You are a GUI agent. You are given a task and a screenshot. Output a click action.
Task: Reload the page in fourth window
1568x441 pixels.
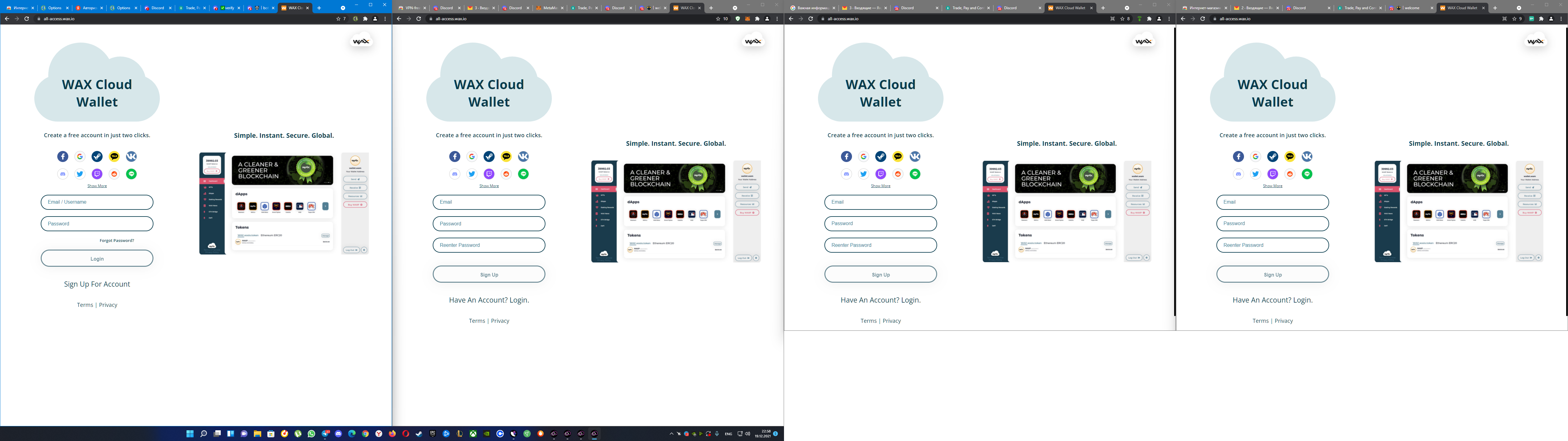(x=1203, y=19)
